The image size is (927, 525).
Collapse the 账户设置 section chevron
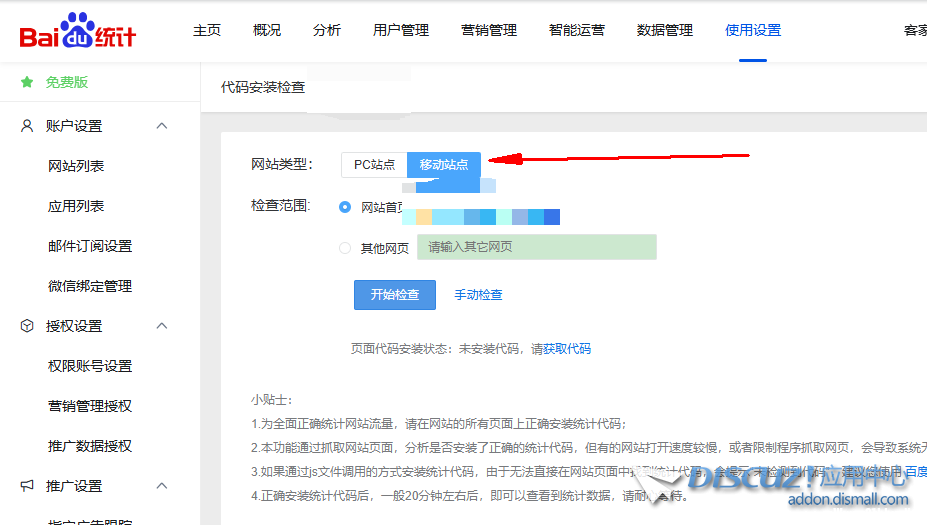162,126
